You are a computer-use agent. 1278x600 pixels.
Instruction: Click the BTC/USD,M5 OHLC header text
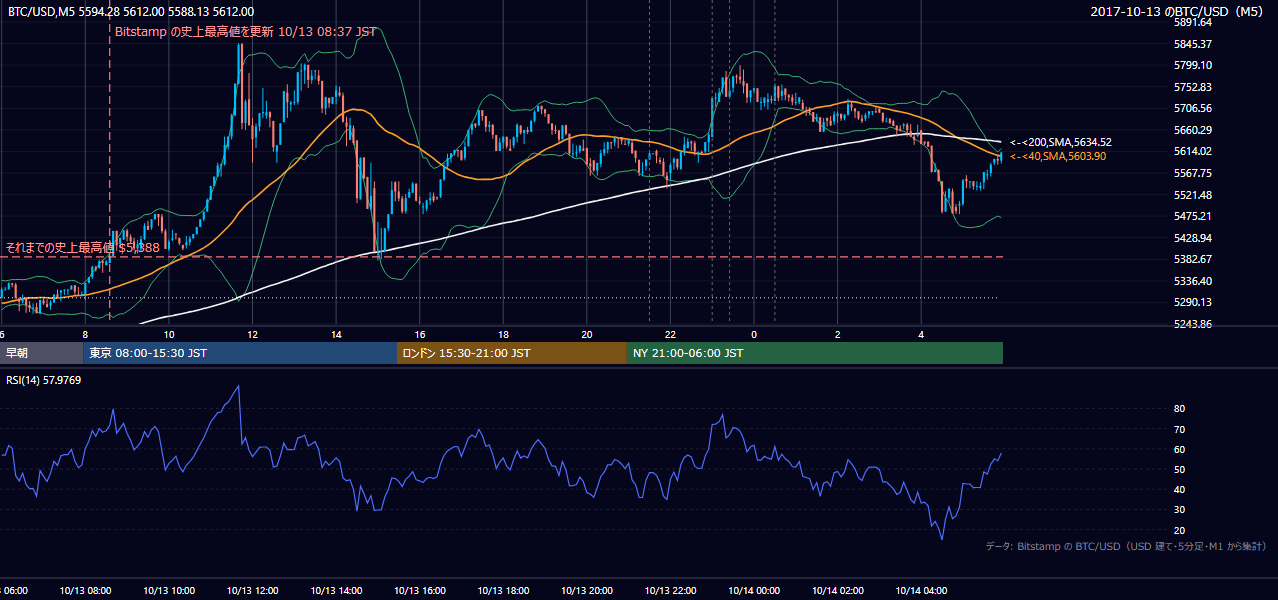130,11
